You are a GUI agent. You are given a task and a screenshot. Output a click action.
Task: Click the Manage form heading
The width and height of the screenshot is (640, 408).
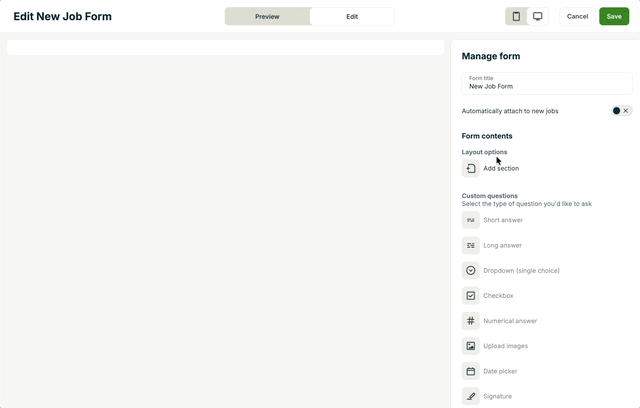pyautogui.click(x=491, y=56)
